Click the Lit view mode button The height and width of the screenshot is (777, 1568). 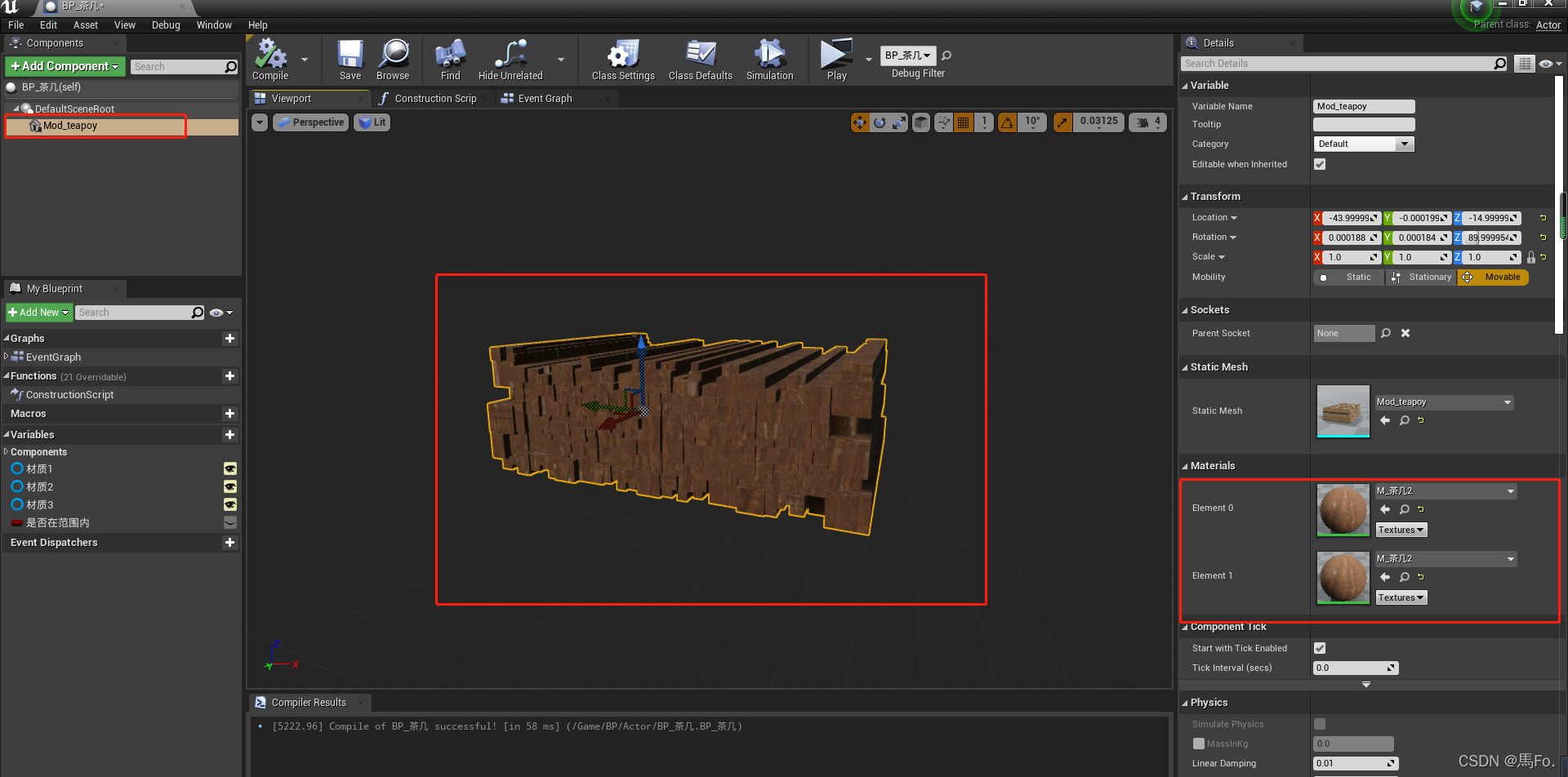pos(372,122)
